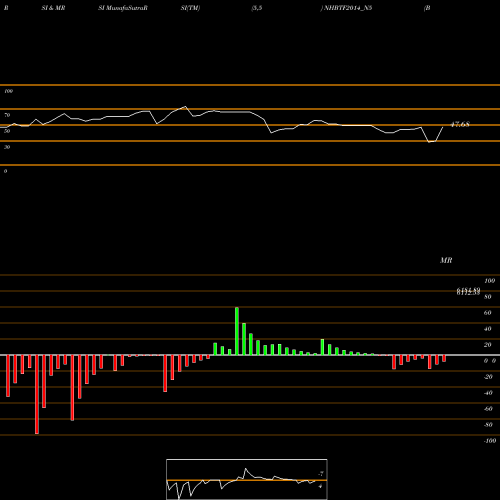The image size is (500, 500).
Task: Click the tallest green MR bar
Action: [x=237, y=331]
